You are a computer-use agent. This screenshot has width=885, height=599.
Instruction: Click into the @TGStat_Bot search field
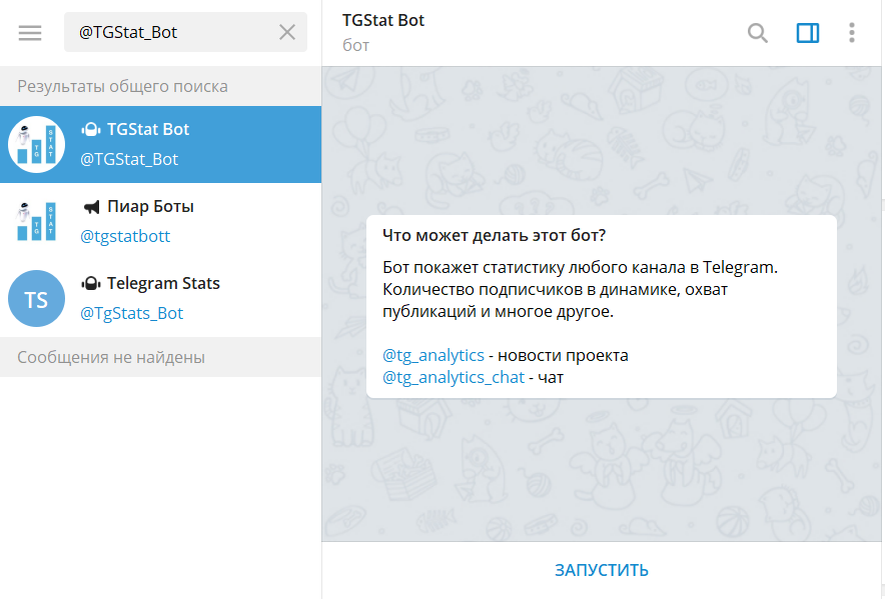point(186,32)
